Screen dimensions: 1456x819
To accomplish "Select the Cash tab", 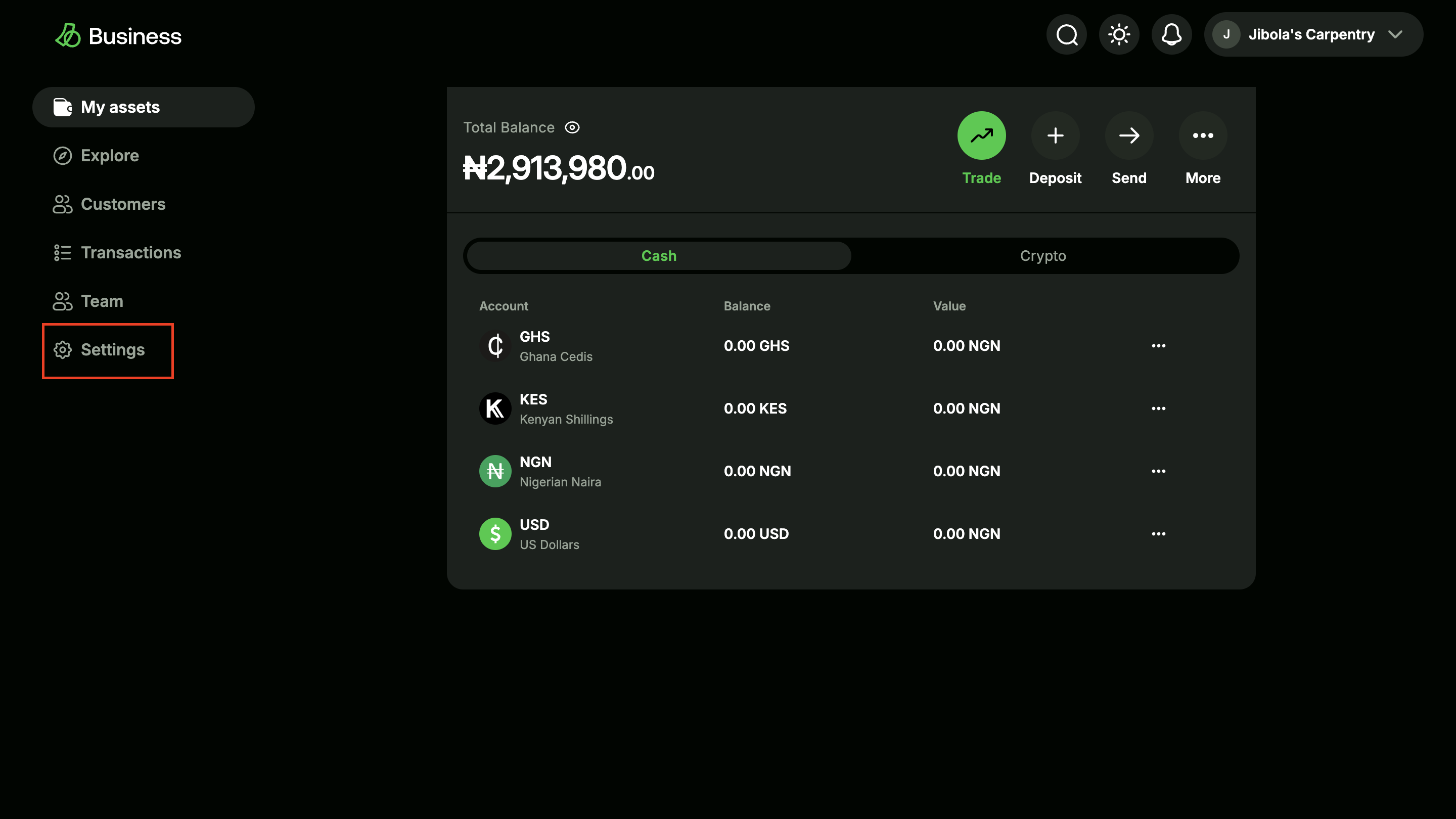I will tap(658, 255).
